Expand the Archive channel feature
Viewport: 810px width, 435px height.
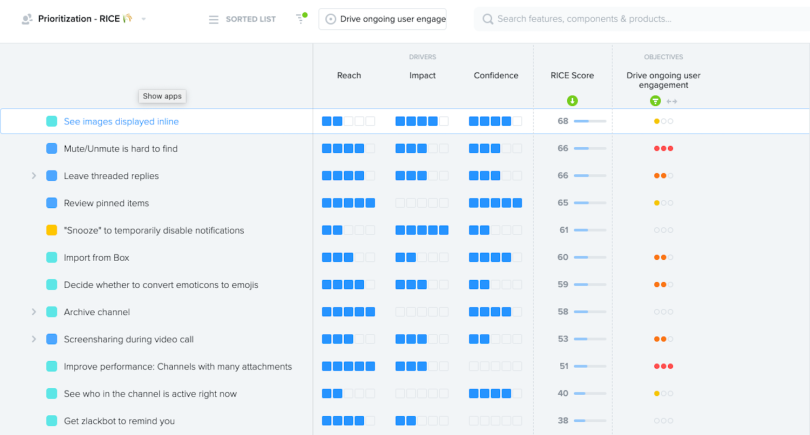34,312
